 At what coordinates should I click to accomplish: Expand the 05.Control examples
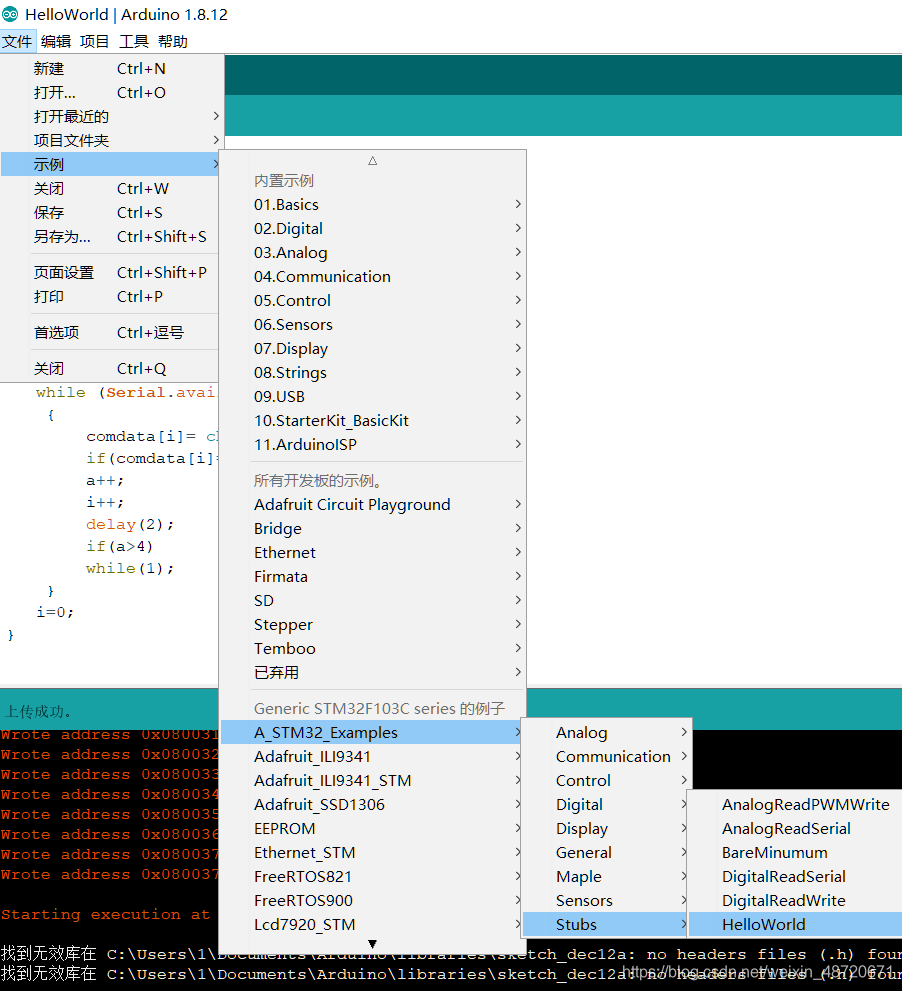click(373, 301)
